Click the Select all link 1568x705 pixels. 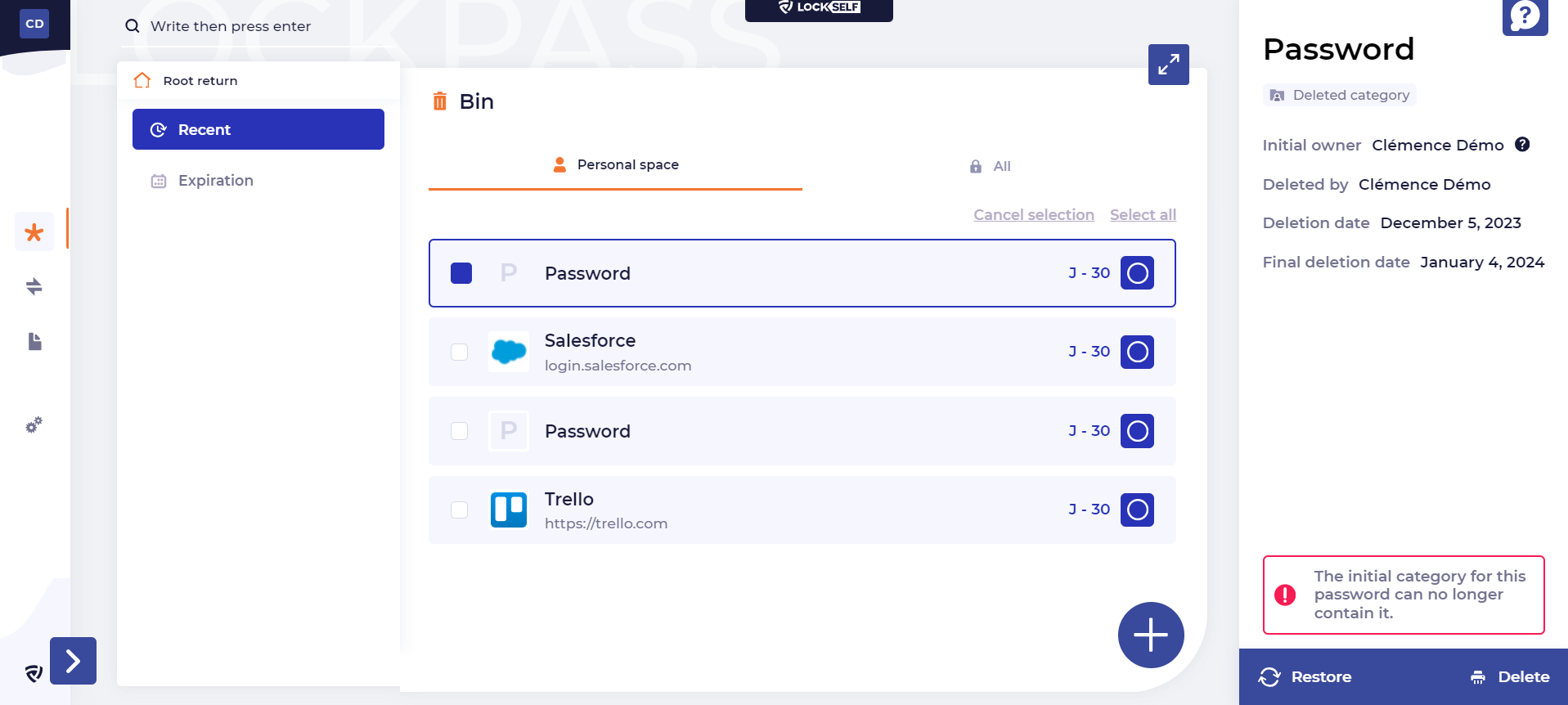point(1143,215)
